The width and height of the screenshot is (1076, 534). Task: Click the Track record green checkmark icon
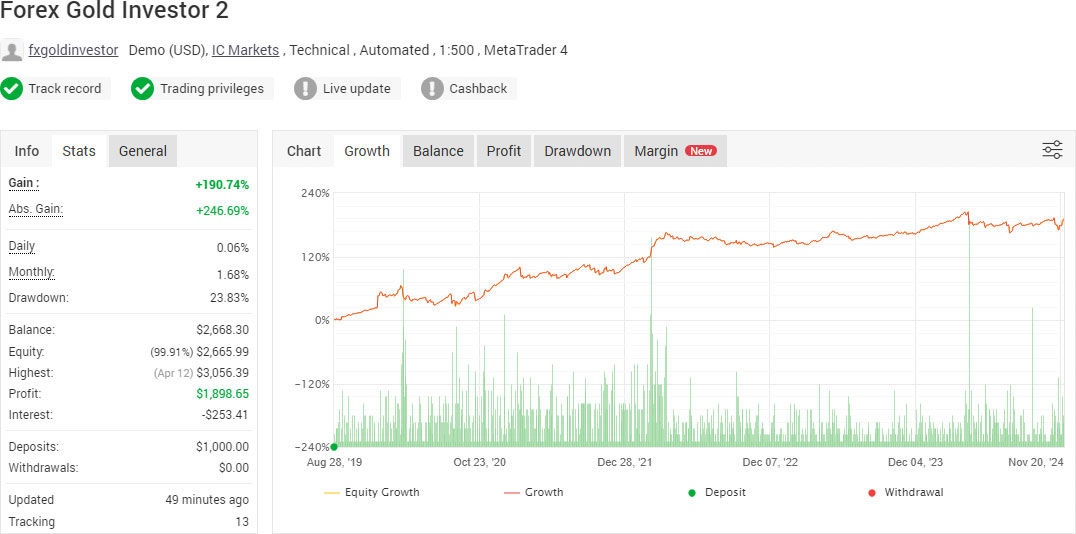[12, 89]
